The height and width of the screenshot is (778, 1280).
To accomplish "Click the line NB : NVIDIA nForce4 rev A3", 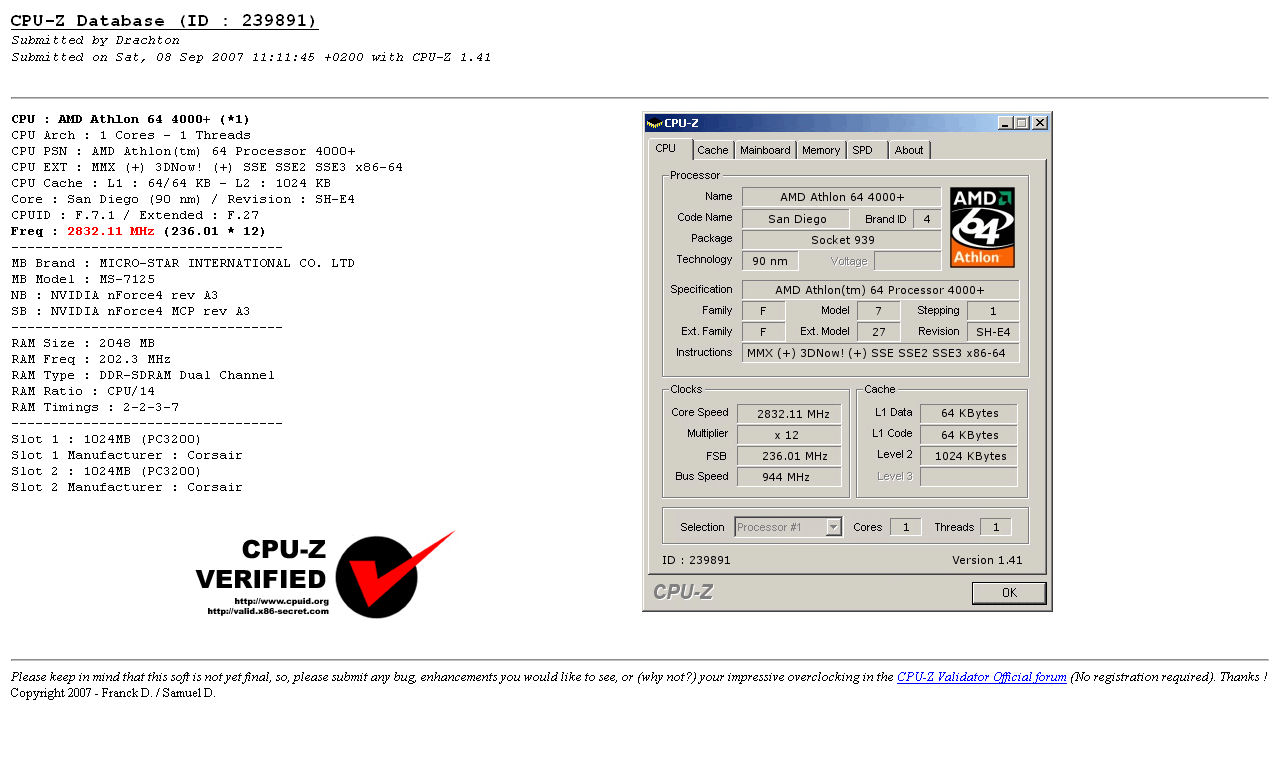I will click(x=115, y=295).
